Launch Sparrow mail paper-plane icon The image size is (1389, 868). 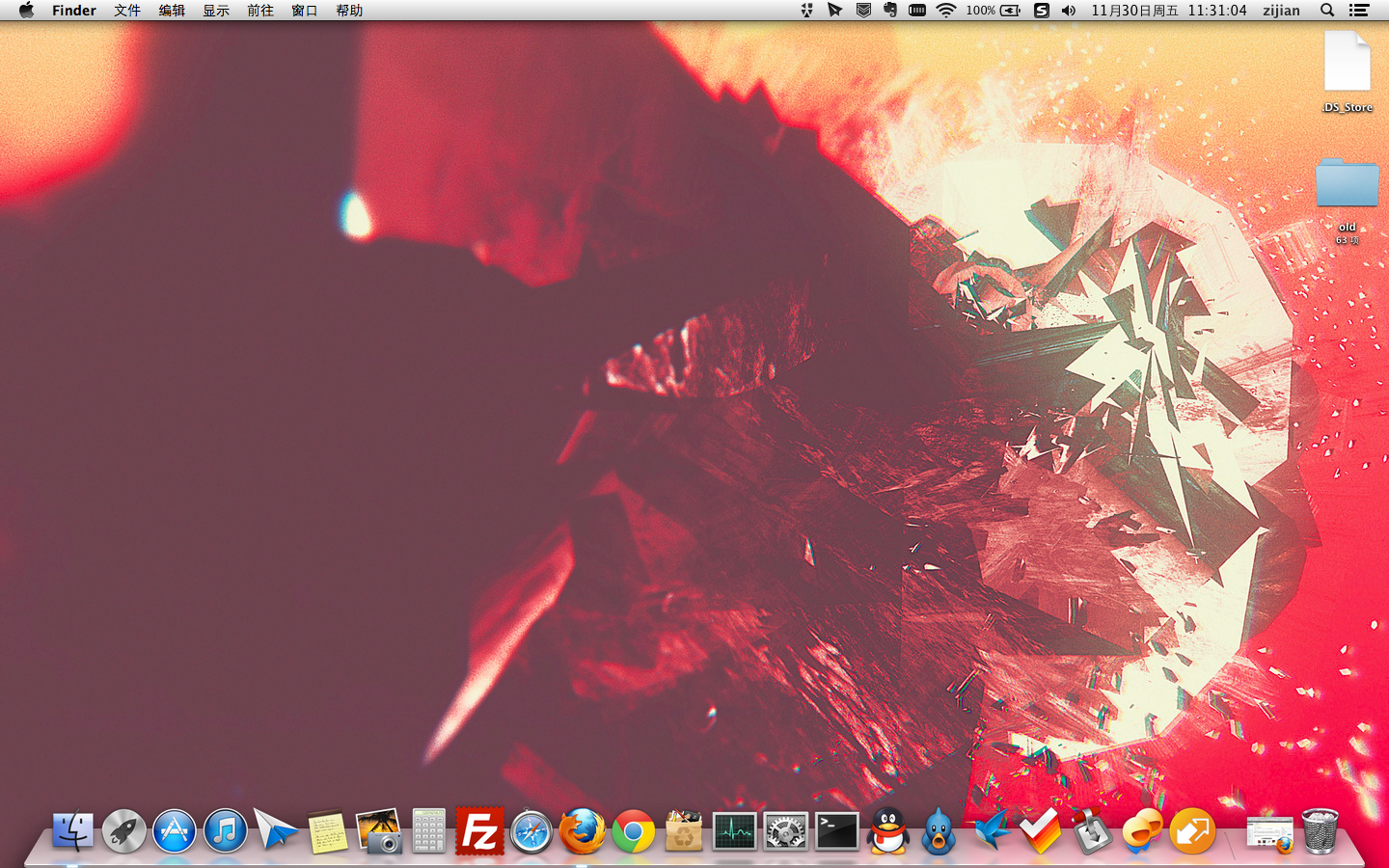coord(276,830)
